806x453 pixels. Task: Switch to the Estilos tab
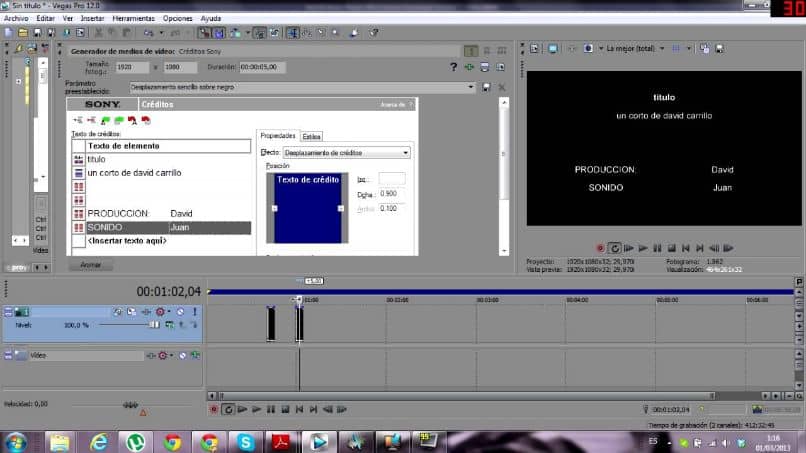[312, 136]
